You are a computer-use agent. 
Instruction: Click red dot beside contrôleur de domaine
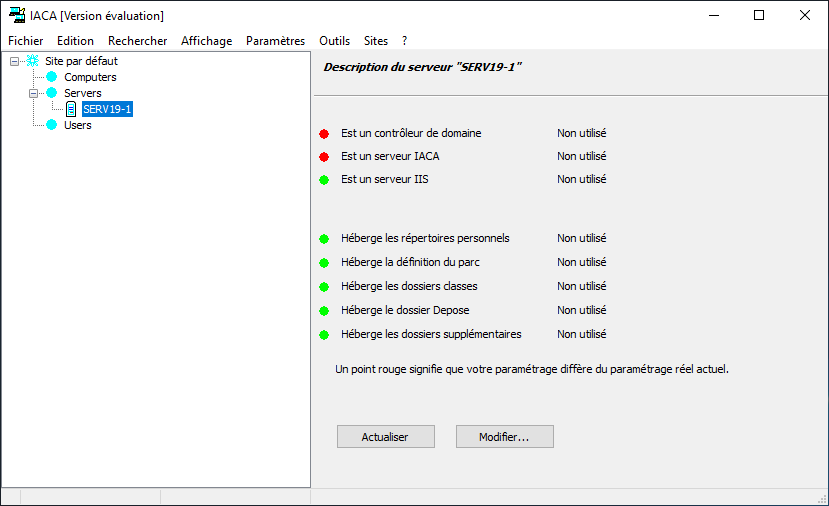coord(324,134)
